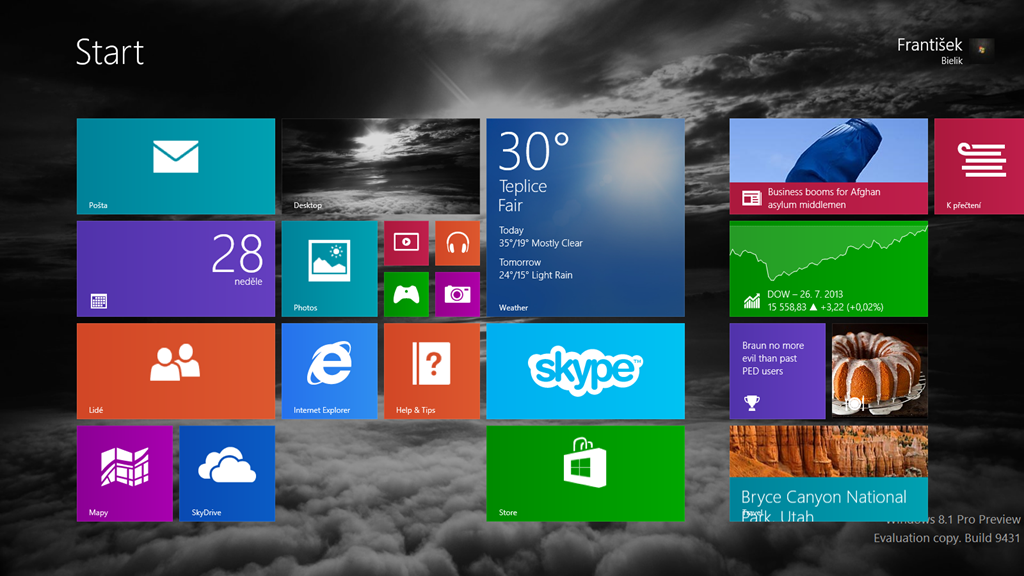1024x576 pixels.
Task: Launch Internet Explorer
Action: [329, 370]
